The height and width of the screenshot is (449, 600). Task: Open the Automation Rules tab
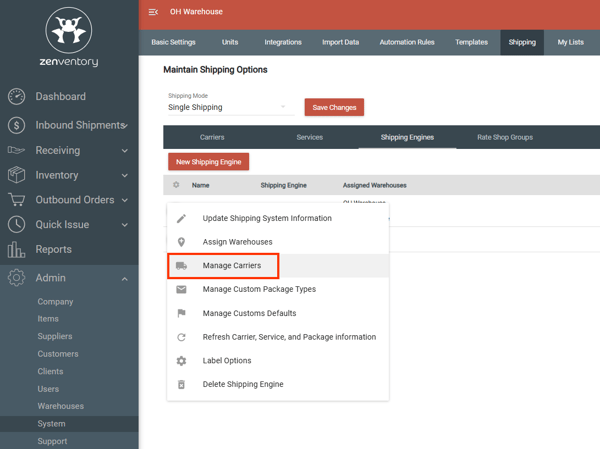pyautogui.click(x=406, y=42)
